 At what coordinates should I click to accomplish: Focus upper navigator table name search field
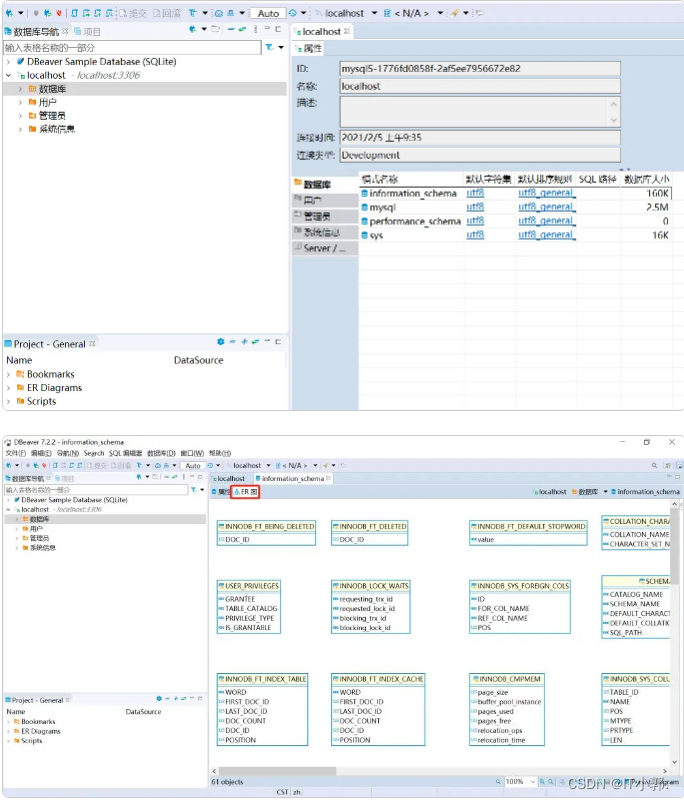[132, 47]
